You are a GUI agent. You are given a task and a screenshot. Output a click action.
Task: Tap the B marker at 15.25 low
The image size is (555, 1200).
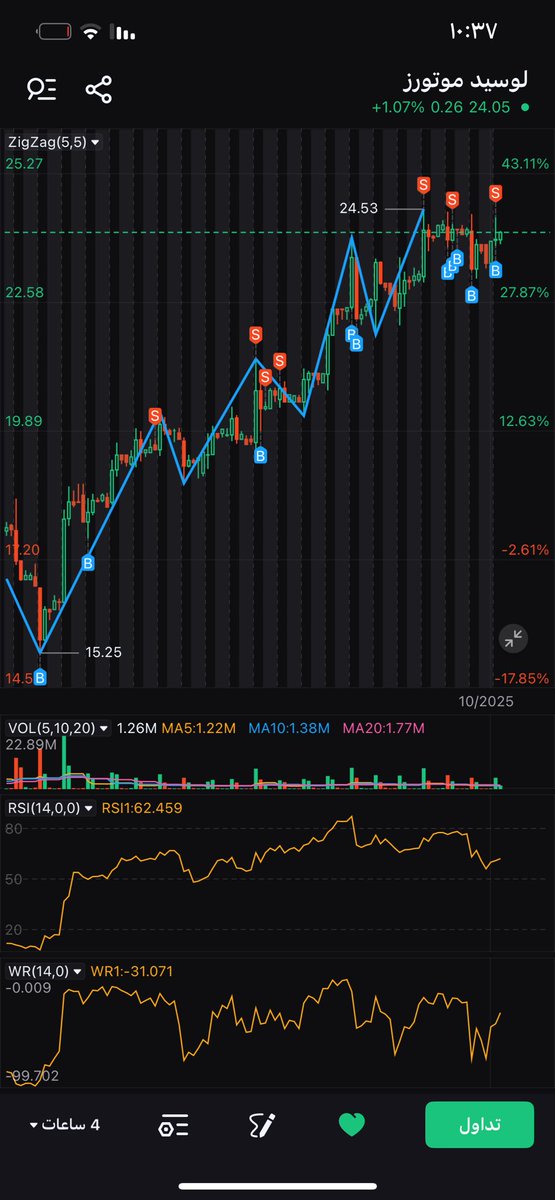tap(41, 678)
